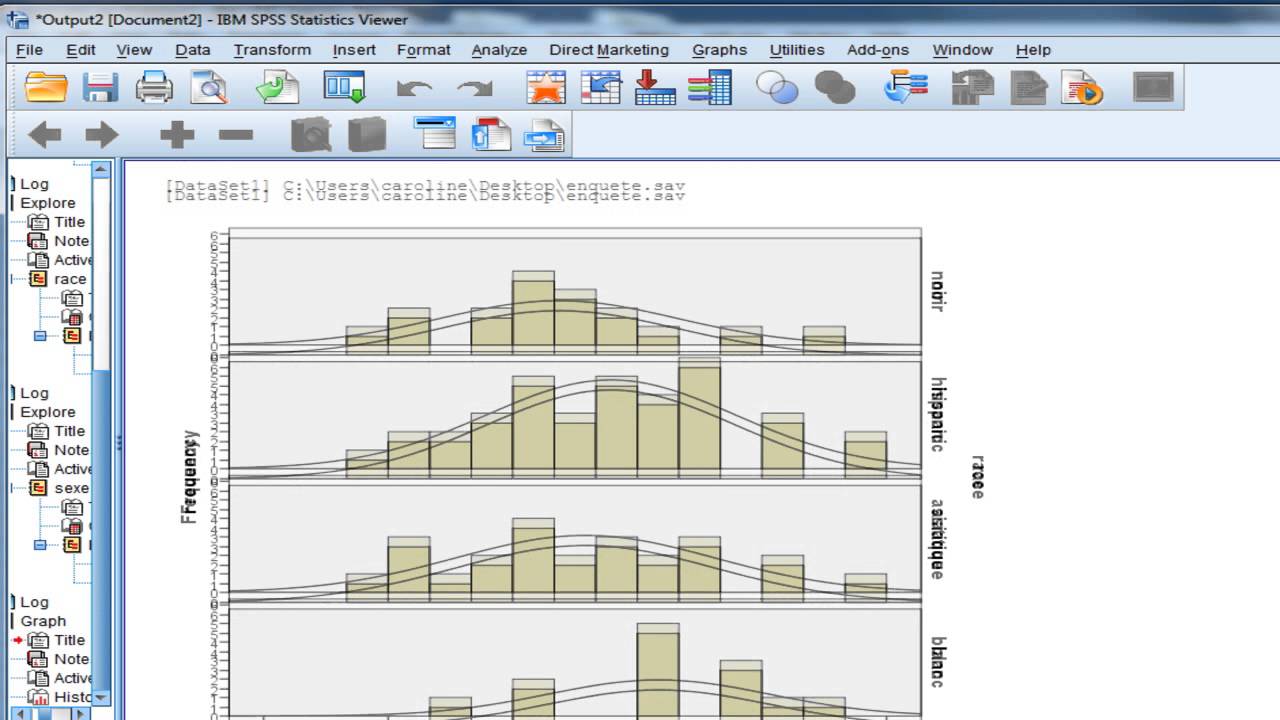Open the Data menu
This screenshot has width=1280, height=720.
pos(193,50)
